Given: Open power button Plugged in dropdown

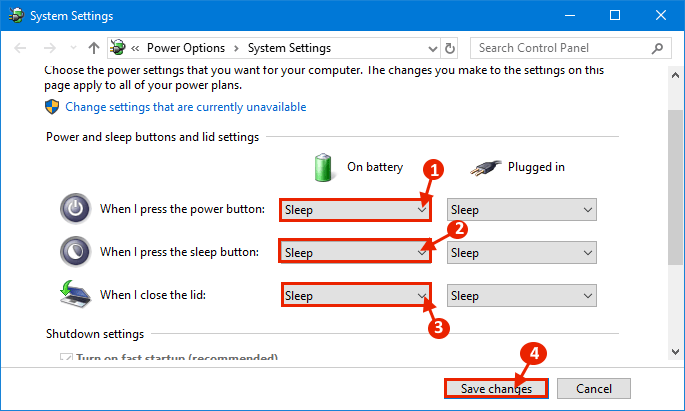Looking at the screenshot, I should click(x=522, y=210).
